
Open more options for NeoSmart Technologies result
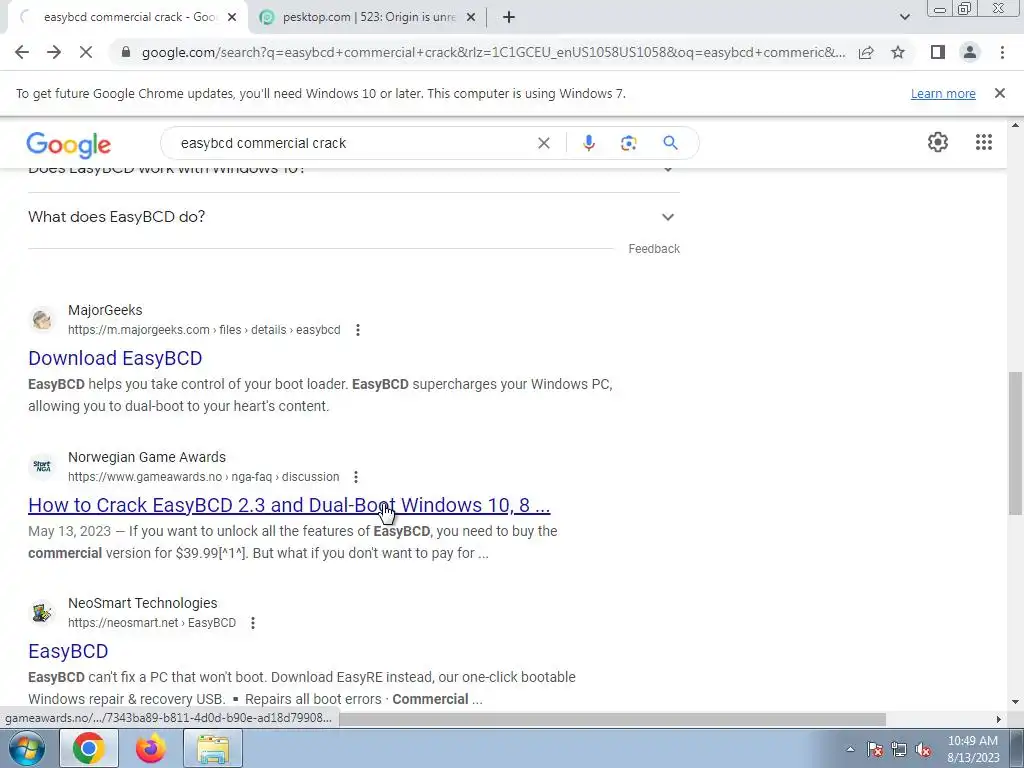tap(252, 623)
